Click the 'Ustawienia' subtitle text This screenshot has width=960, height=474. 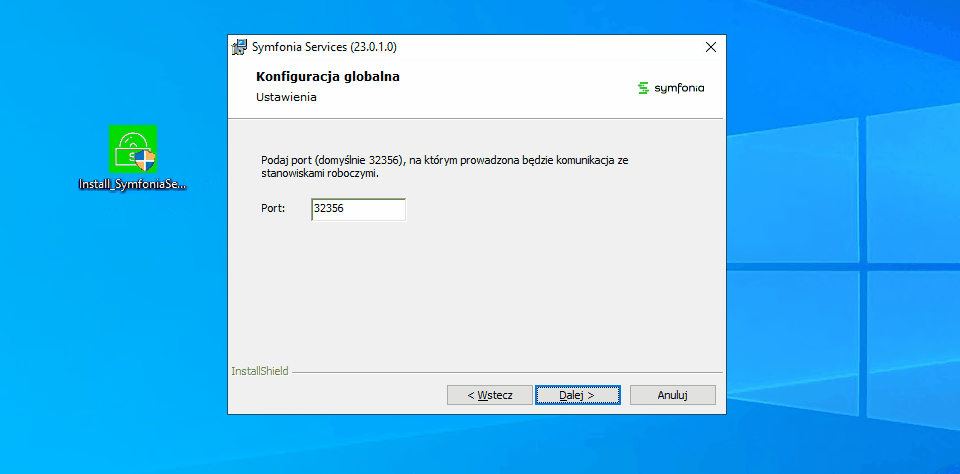tap(286, 97)
